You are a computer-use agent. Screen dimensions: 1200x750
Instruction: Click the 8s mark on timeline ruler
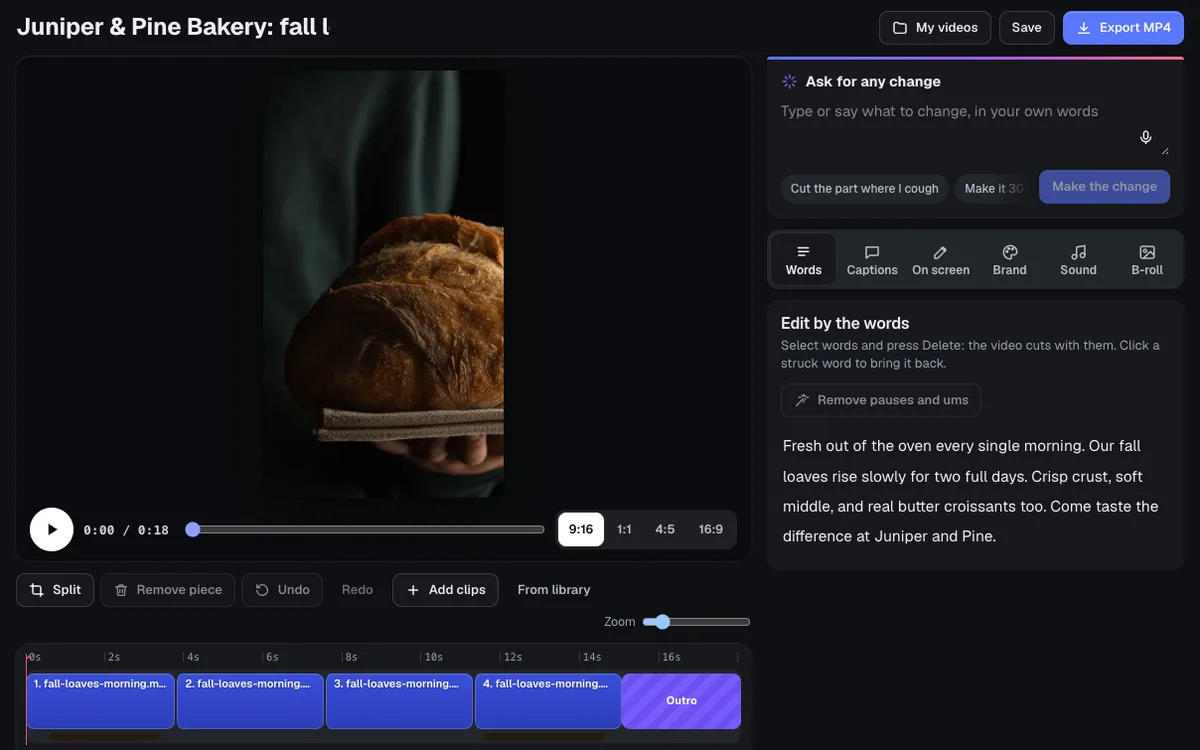351,657
